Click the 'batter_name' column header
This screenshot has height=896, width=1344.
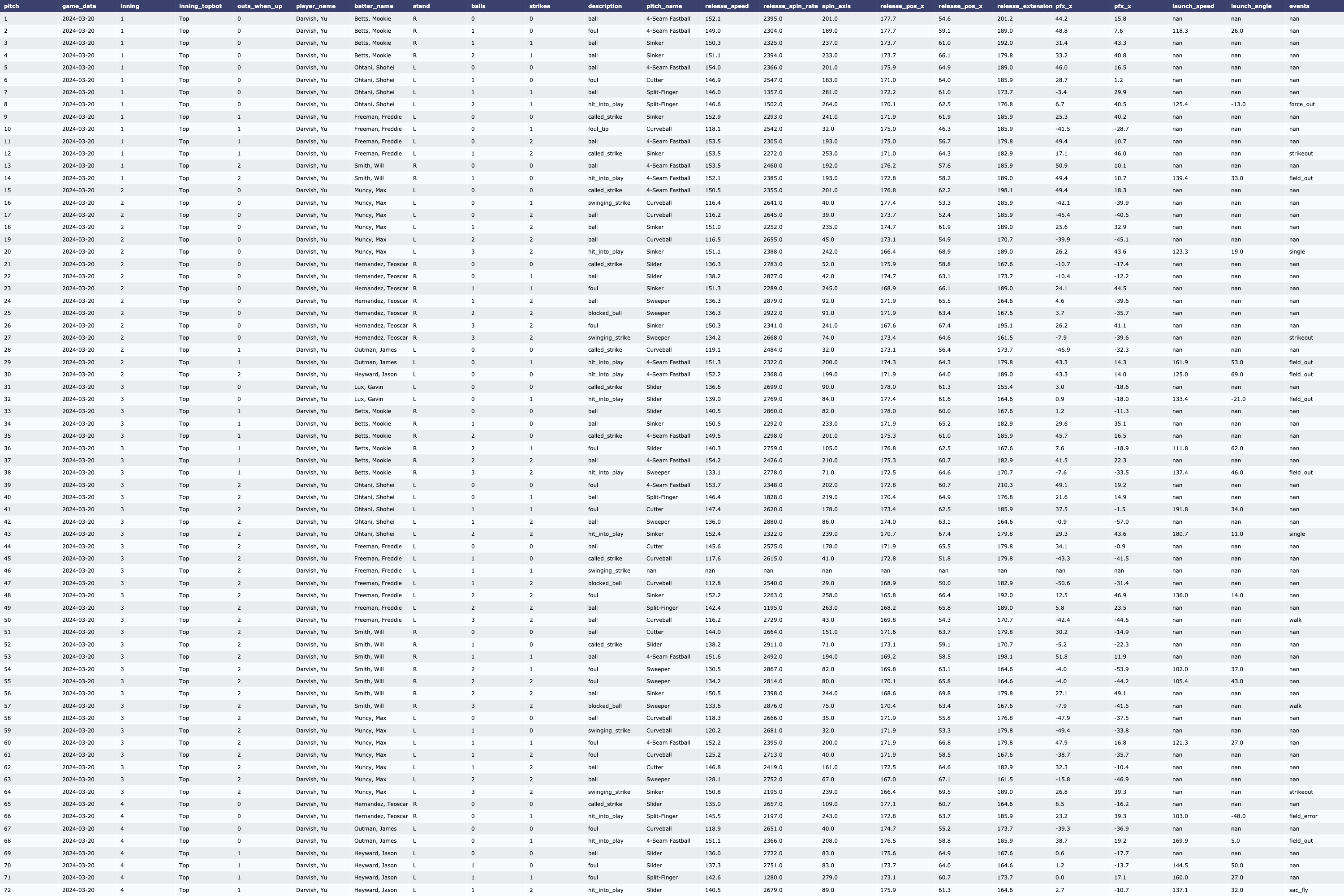374,6
